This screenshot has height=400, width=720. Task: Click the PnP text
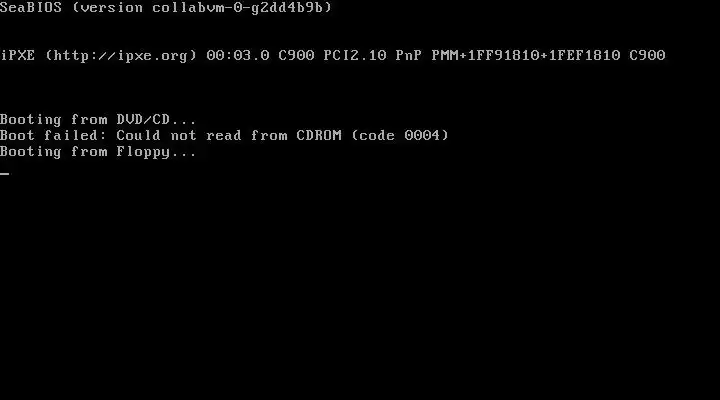[x=409, y=55]
